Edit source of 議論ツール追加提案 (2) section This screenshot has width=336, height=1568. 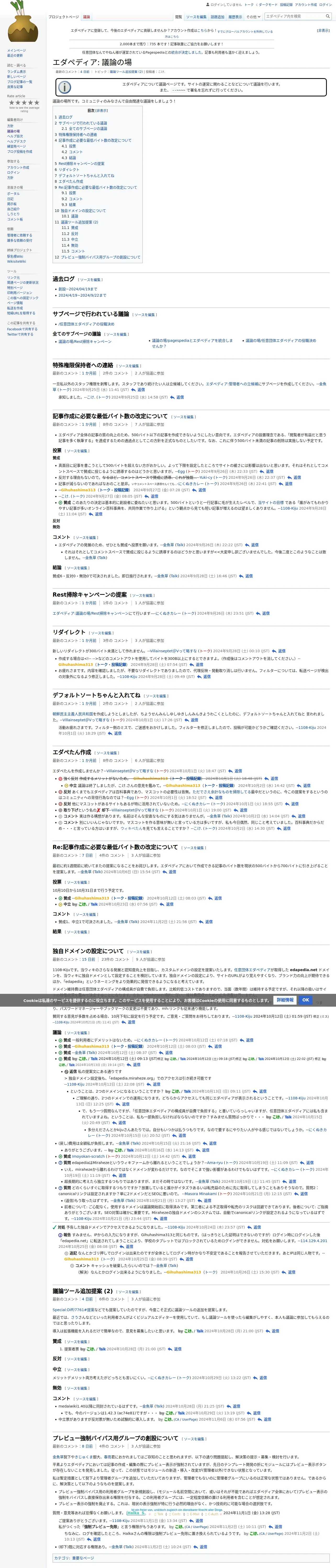click(x=129, y=1292)
